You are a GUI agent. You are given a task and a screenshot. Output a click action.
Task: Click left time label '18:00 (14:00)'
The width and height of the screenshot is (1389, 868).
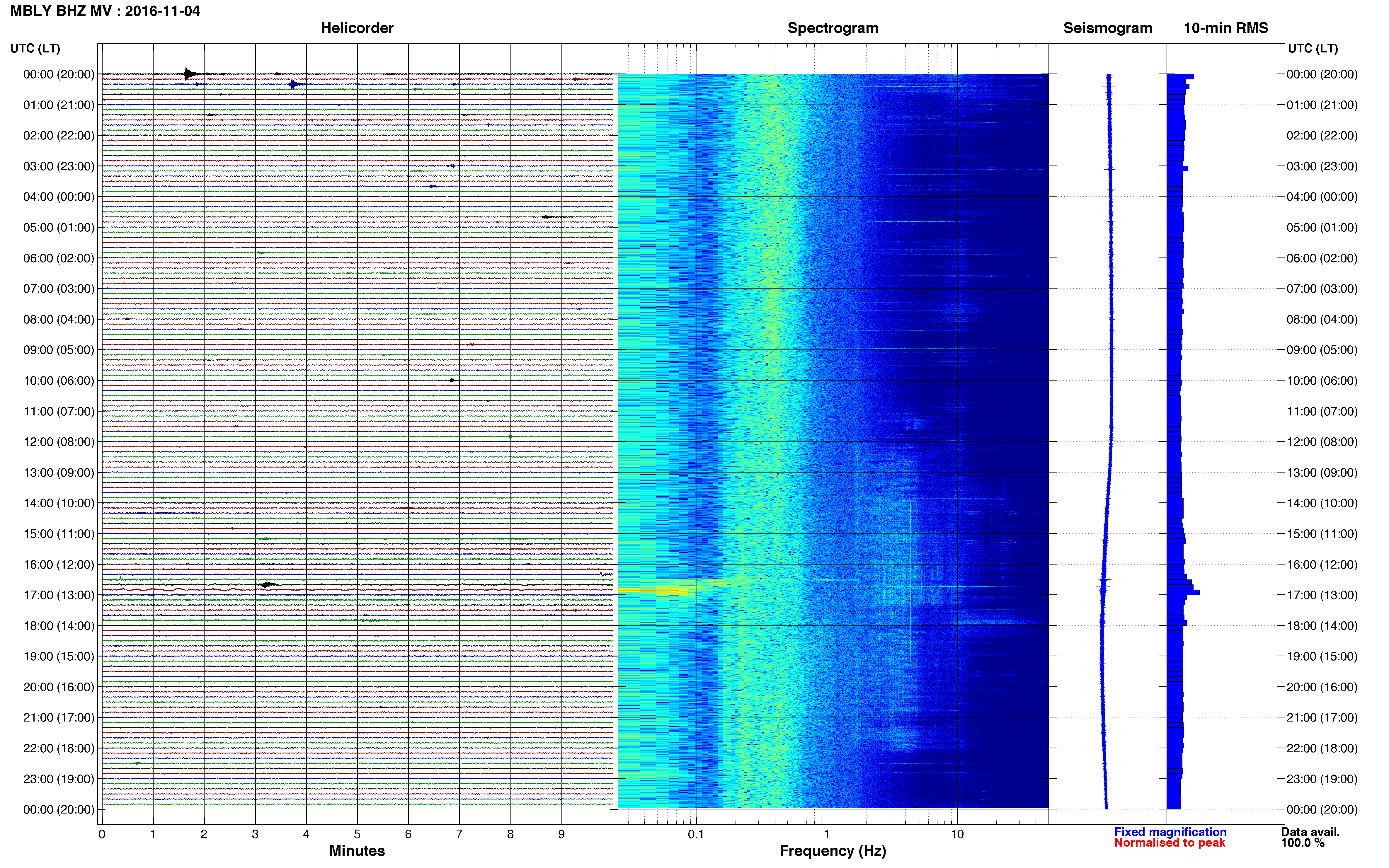point(59,626)
